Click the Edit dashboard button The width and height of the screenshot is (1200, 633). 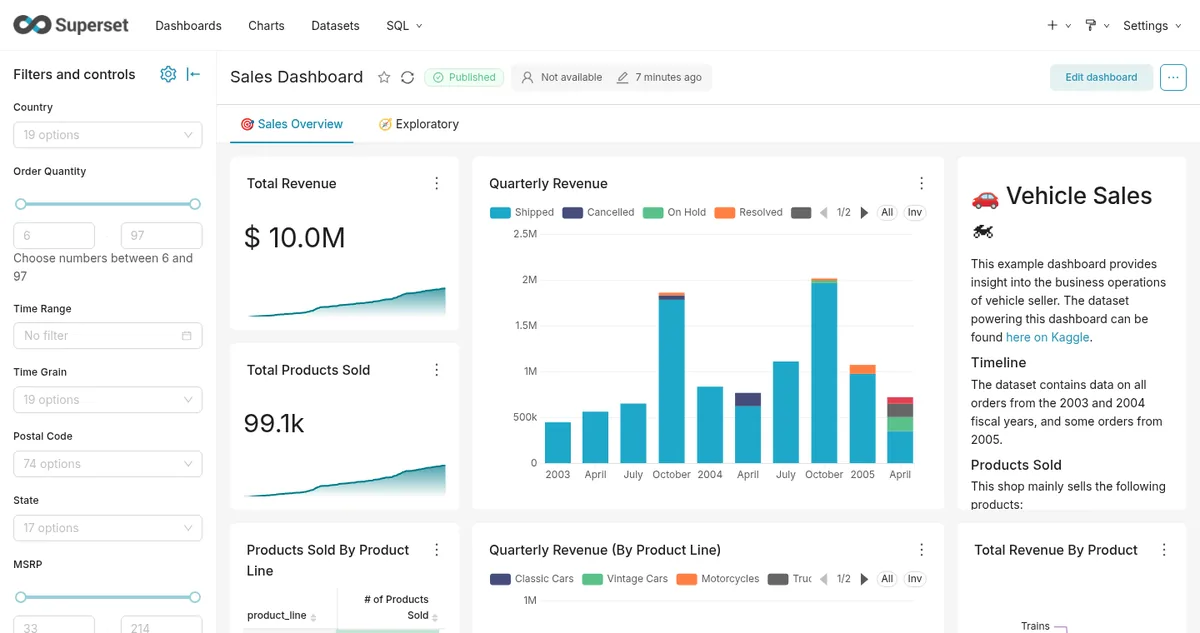pyautogui.click(x=1101, y=77)
